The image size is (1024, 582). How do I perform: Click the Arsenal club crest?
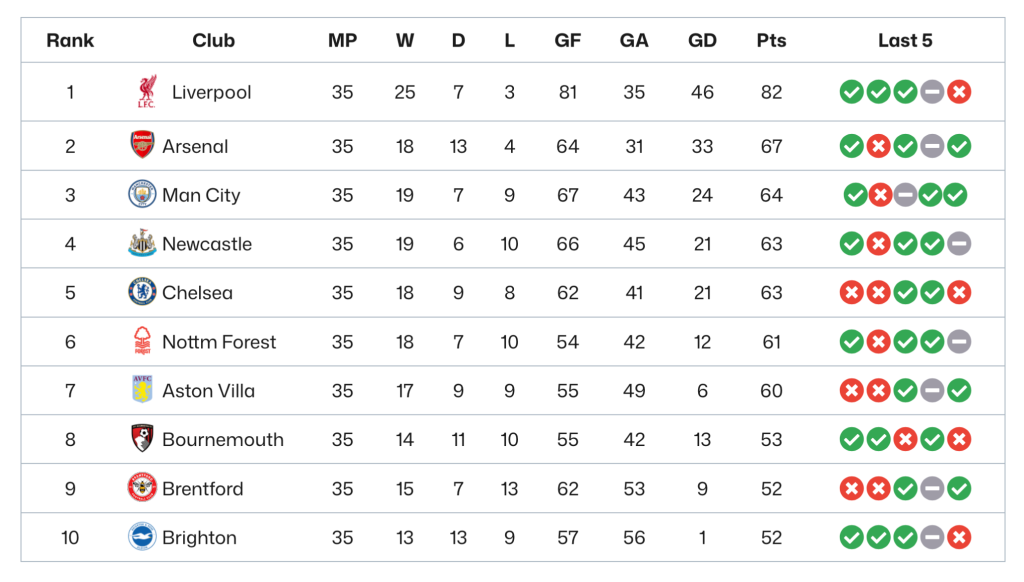pos(142,145)
